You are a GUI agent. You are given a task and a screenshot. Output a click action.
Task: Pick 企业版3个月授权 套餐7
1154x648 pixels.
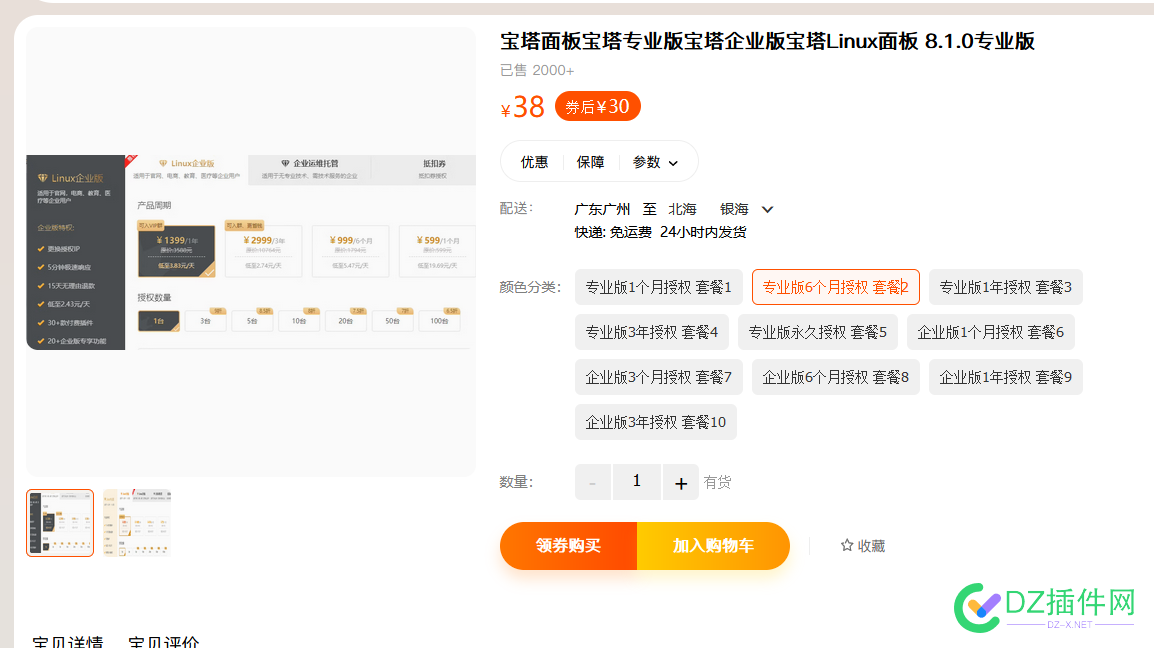pyautogui.click(x=659, y=377)
